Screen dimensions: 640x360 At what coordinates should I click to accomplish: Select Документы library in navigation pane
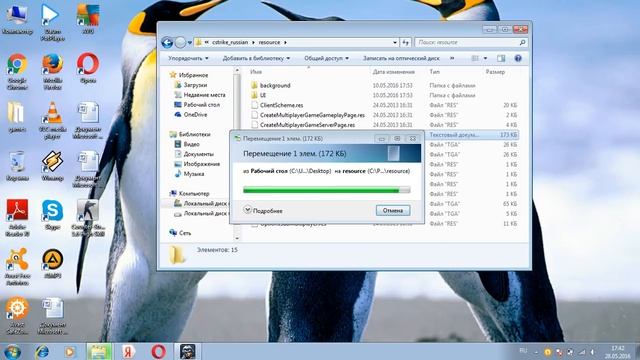[194, 154]
